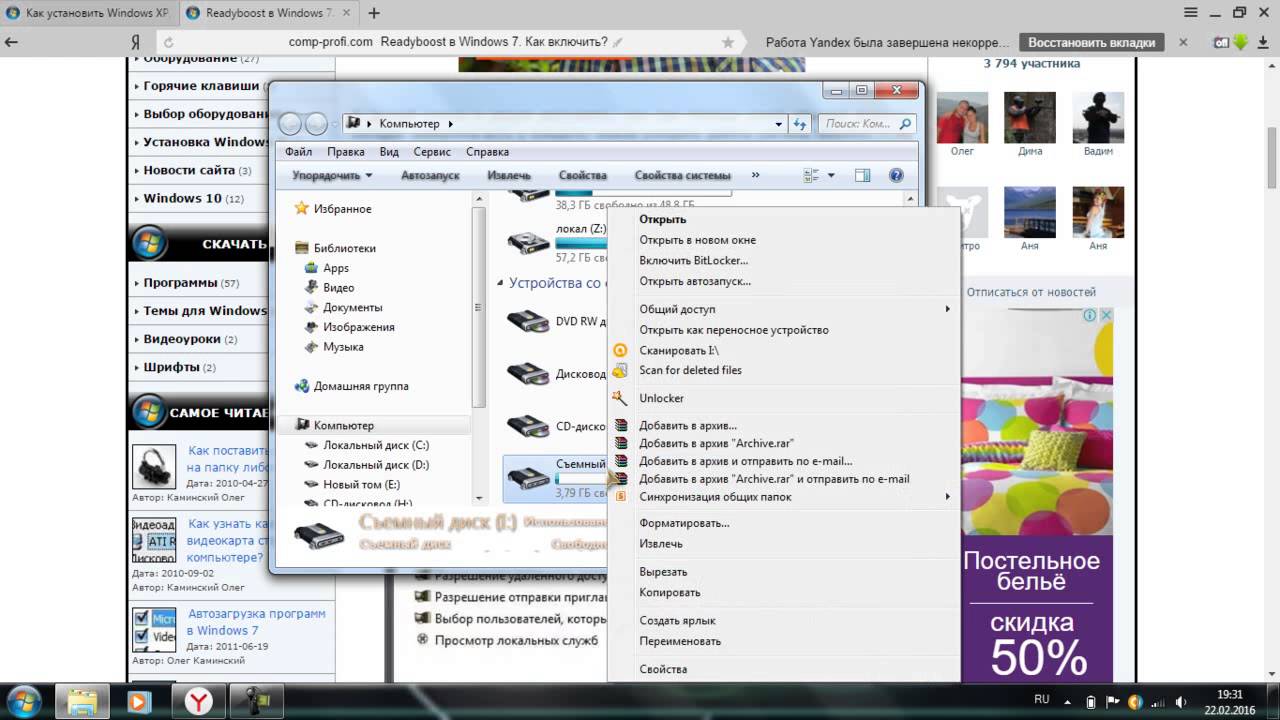Click the Avast scan icon in context menu
The height and width of the screenshot is (720, 1280).
coord(620,350)
